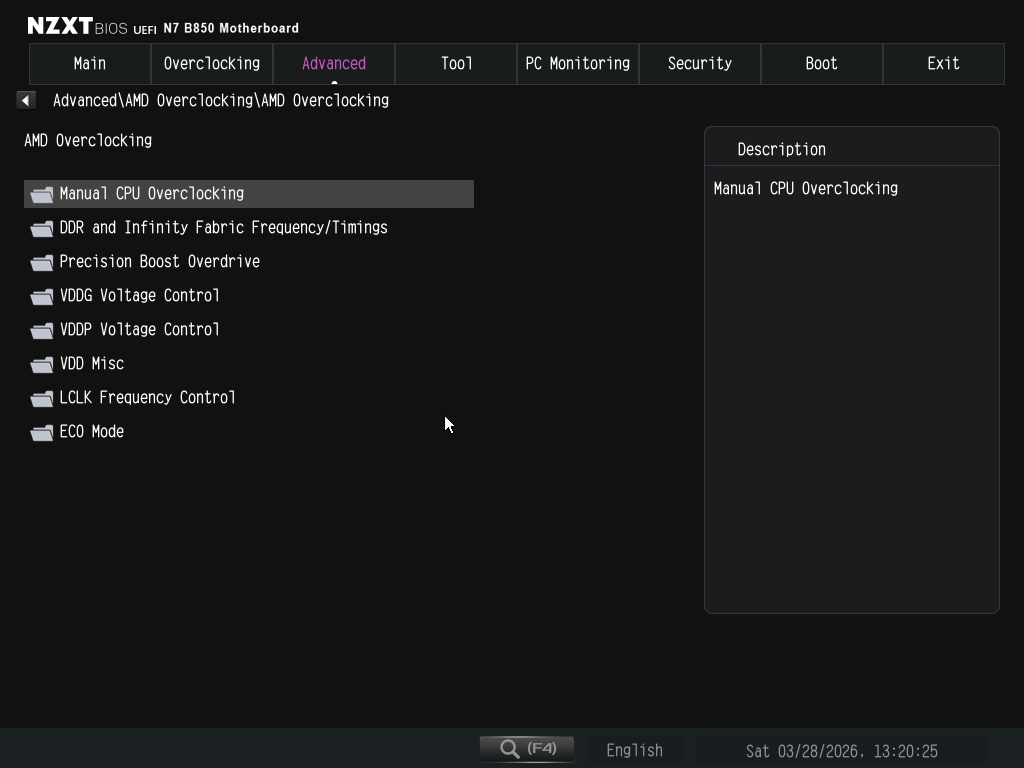Change language via the English button

634,750
